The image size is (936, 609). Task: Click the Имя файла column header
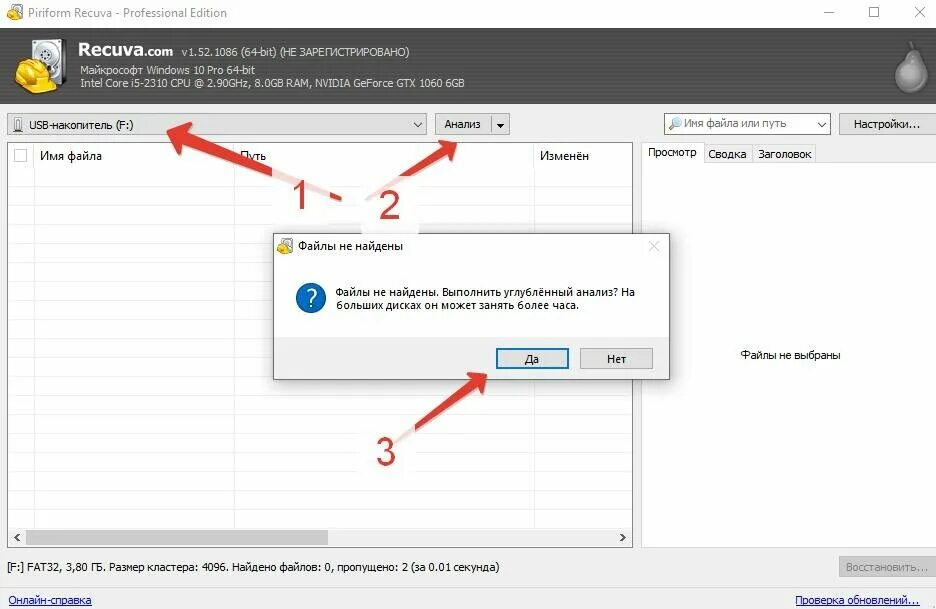pyautogui.click(x=134, y=156)
